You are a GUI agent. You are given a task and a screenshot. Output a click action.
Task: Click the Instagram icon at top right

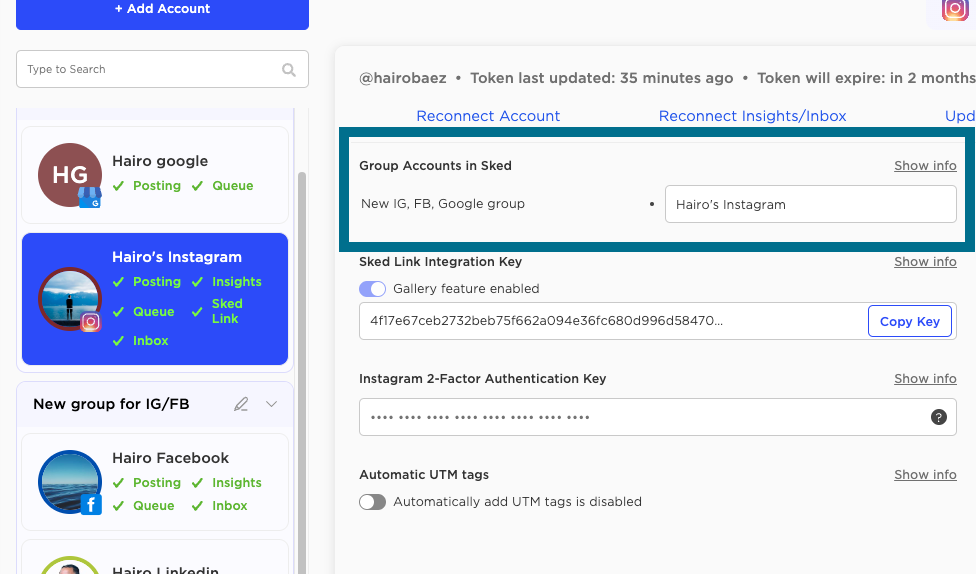coord(954,10)
